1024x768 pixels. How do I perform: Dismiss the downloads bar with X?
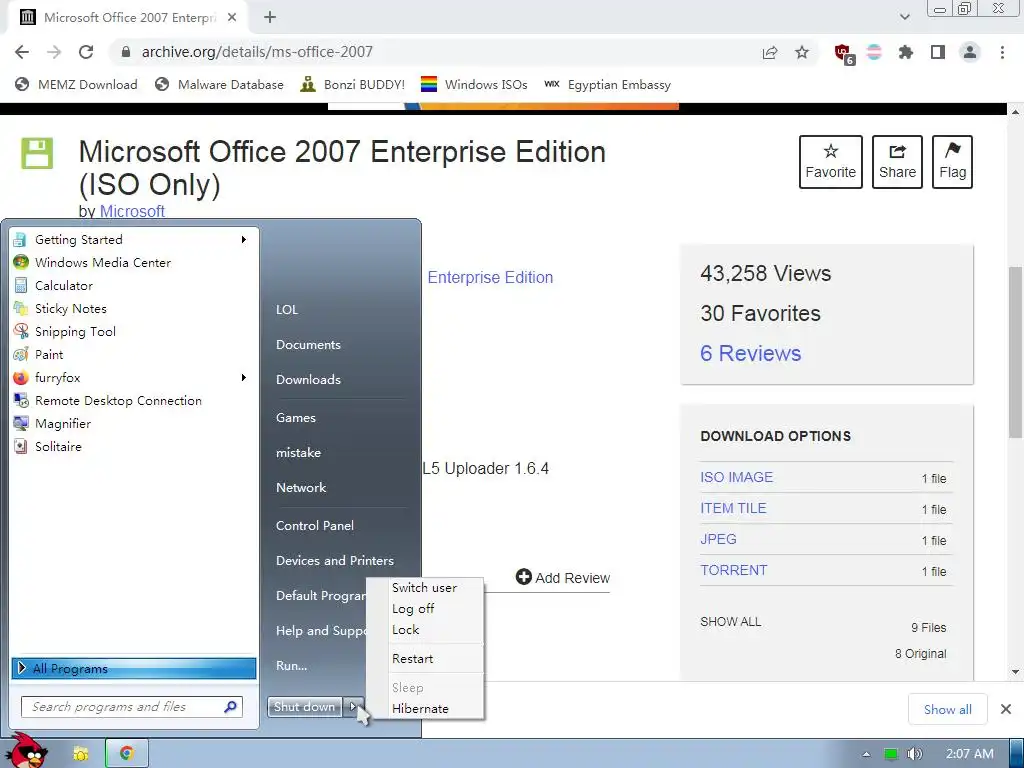pos(1006,709)
